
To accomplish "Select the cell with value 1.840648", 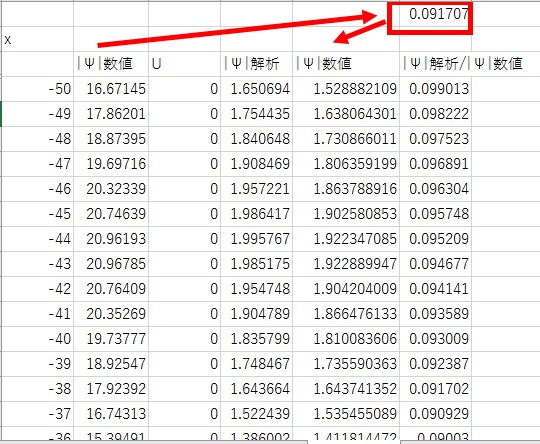I will [x=257, y=139].
